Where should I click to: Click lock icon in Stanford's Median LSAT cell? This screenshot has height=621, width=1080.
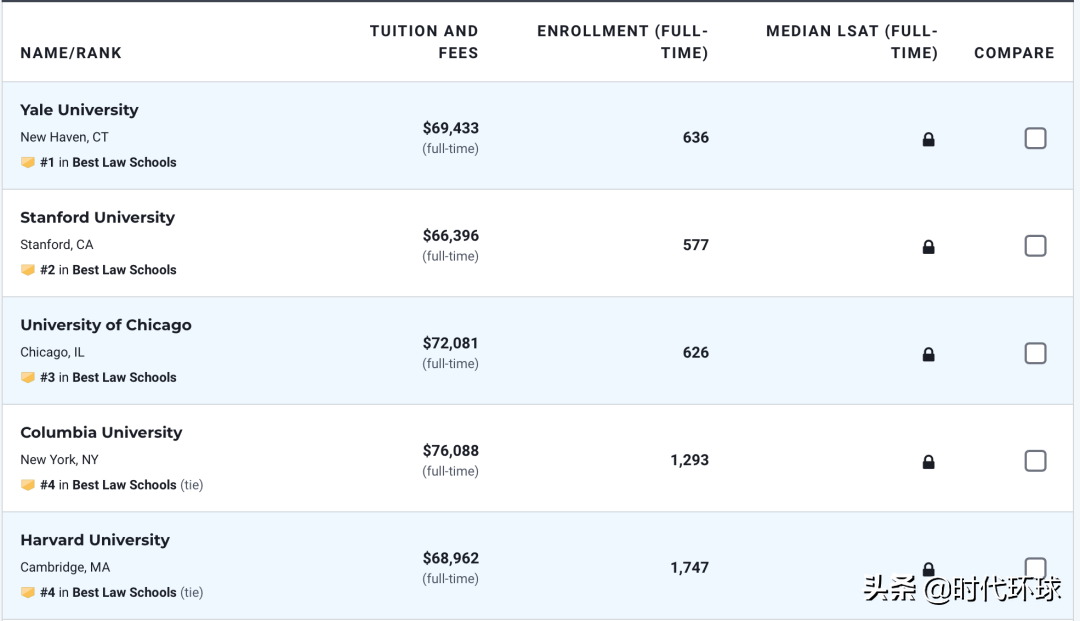click(x=928, y=247)
